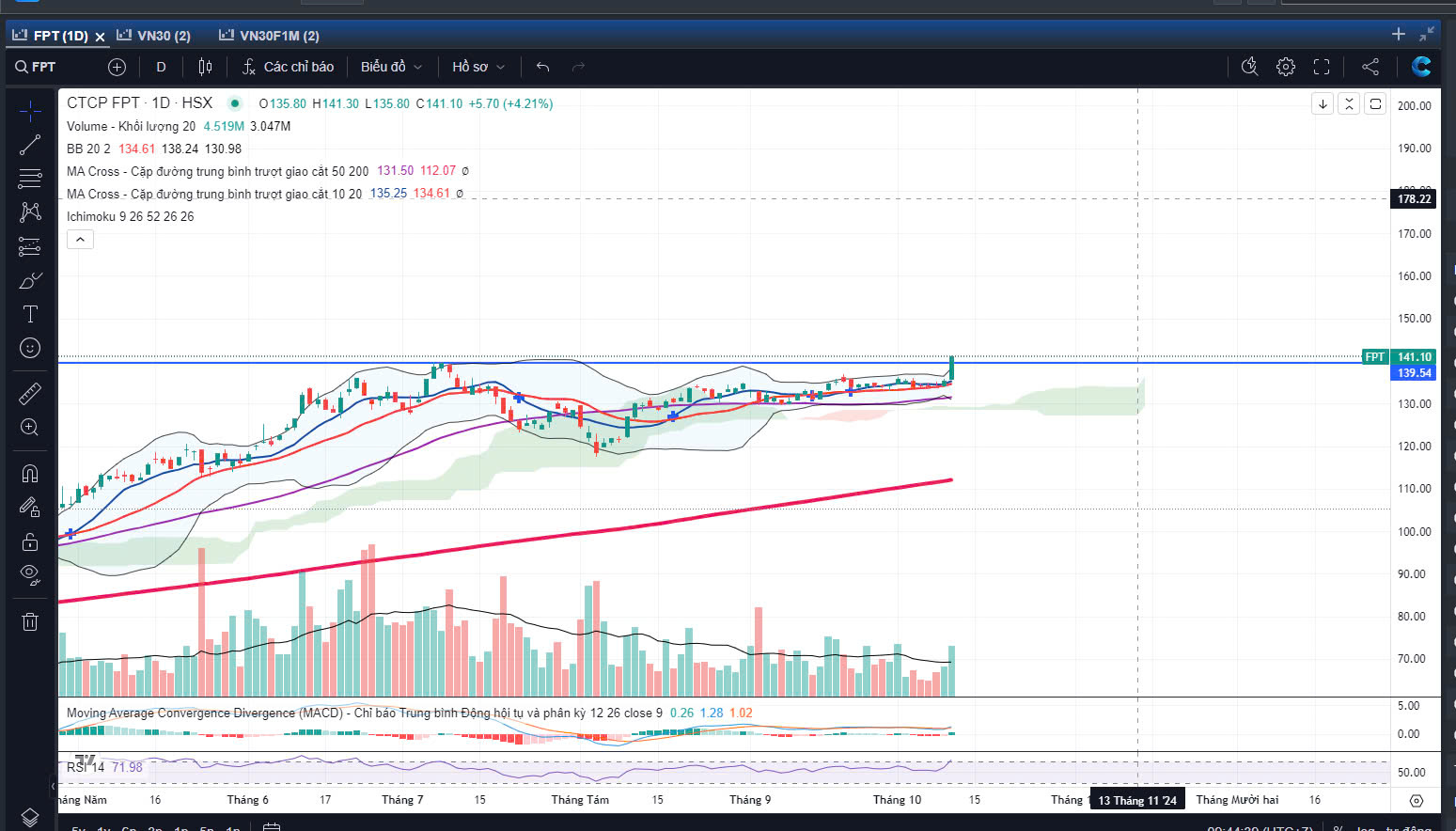Open the emoji and icons tool
1456x831 pixels.
click(30, 348)
